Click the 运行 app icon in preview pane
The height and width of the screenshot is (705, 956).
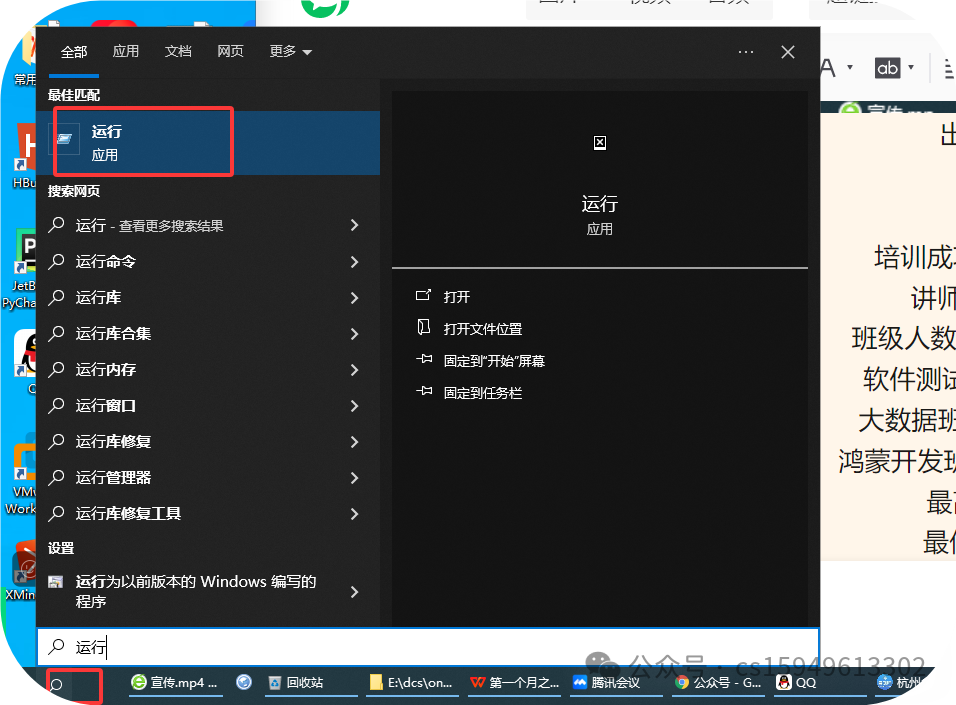tap(600, 143)
